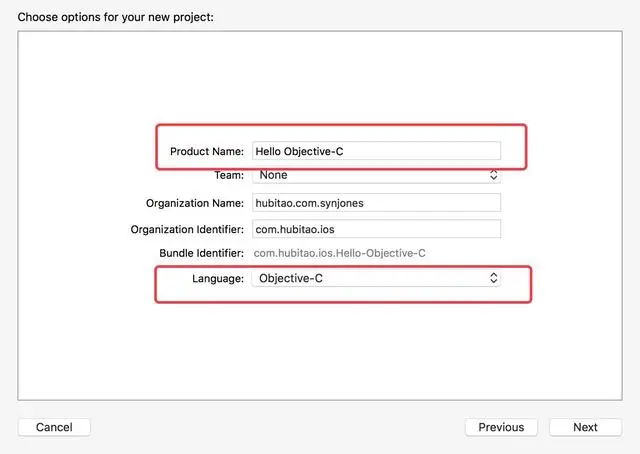Click the Language dropdown chevron arrows
The width and height of the screenshot is (640, 454).
pos(493,279)
